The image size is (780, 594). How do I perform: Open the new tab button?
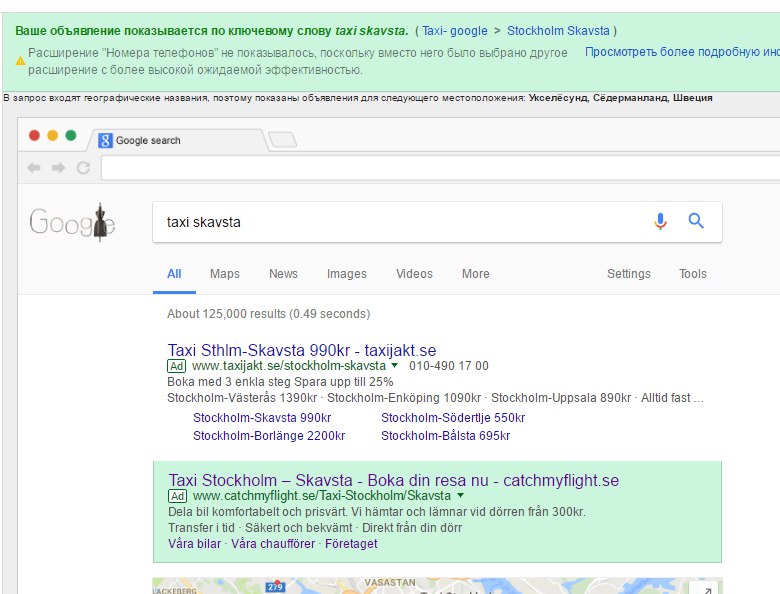(282, 140)
